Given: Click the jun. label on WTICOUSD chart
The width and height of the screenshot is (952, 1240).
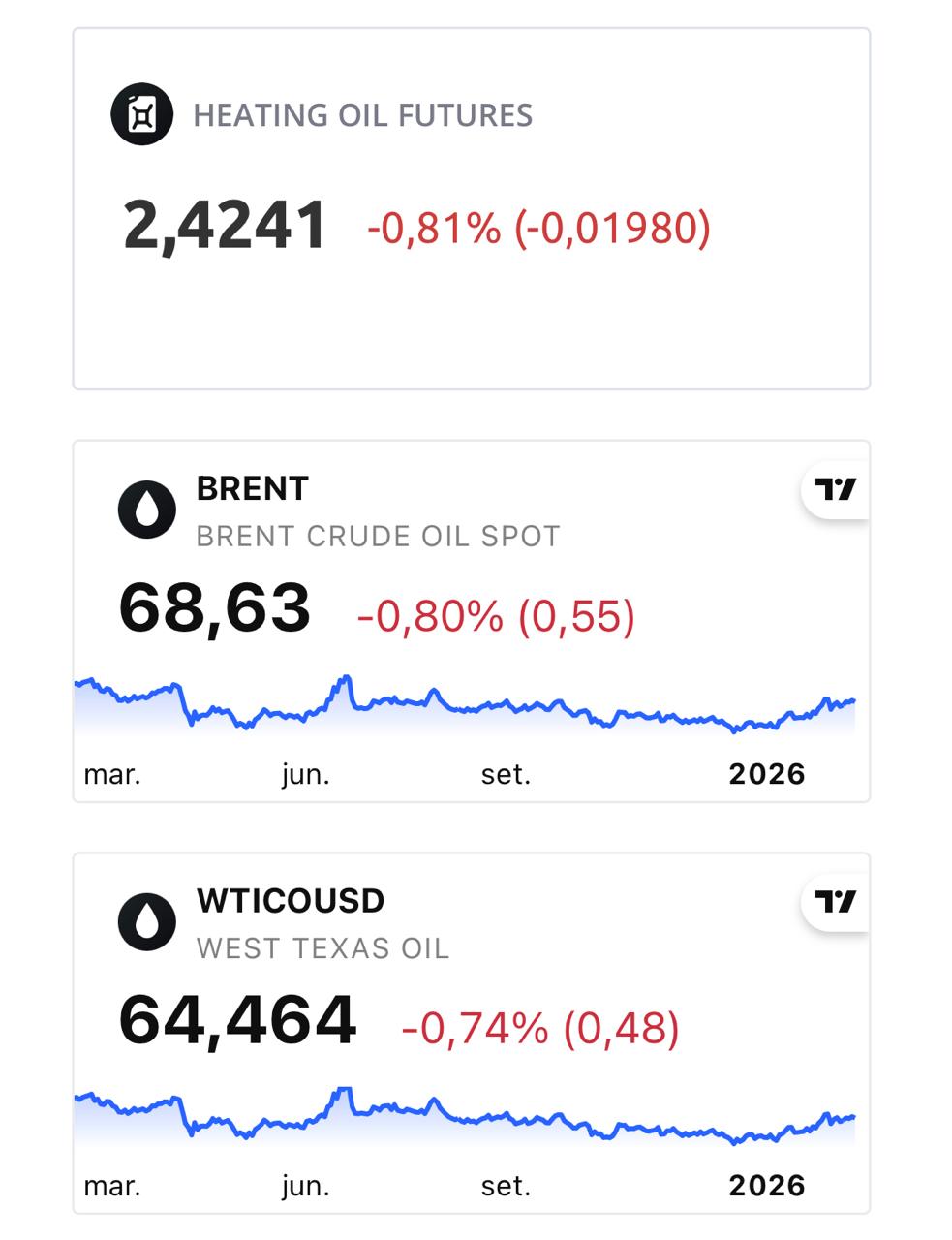Looking at the screenshot, I should pos(305,1186).
